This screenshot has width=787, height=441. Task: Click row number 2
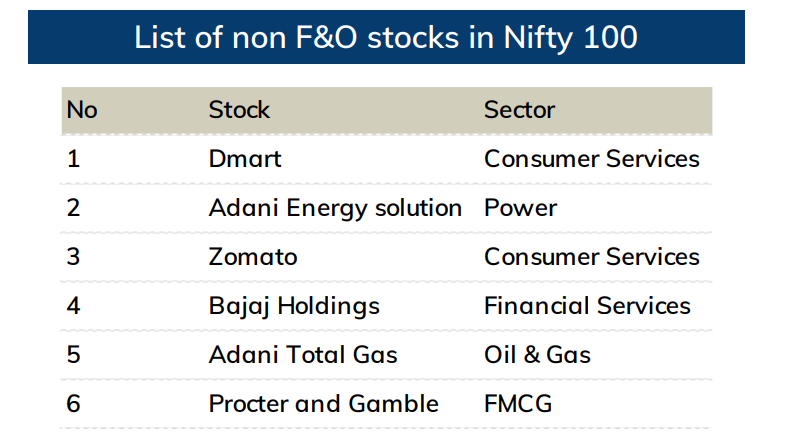pos(73,207)
